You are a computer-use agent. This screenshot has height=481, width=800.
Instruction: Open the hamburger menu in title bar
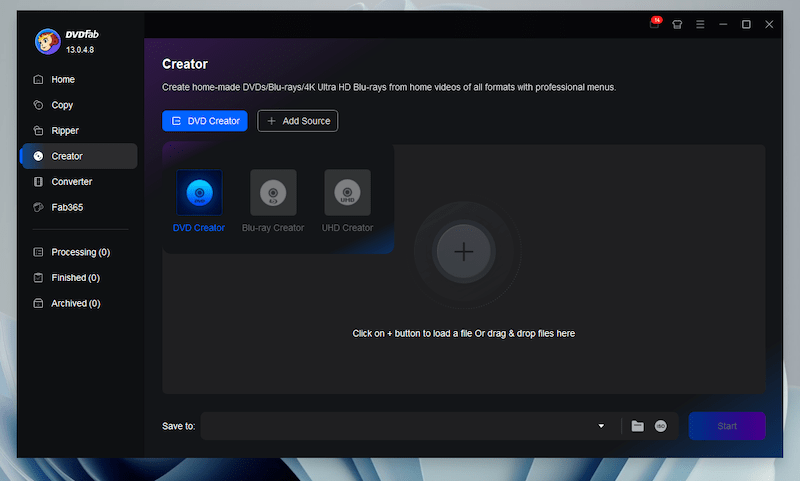click(x=700, y=24)
